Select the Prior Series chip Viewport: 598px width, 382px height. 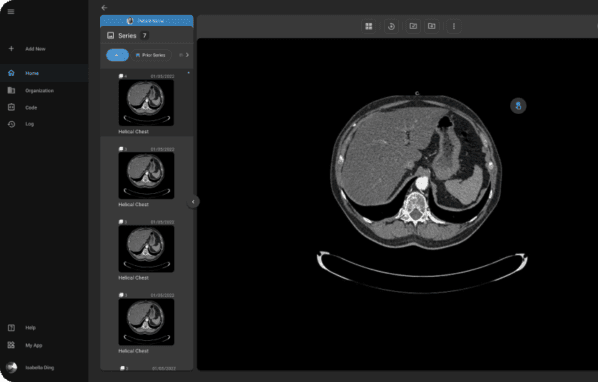point(151,55)
